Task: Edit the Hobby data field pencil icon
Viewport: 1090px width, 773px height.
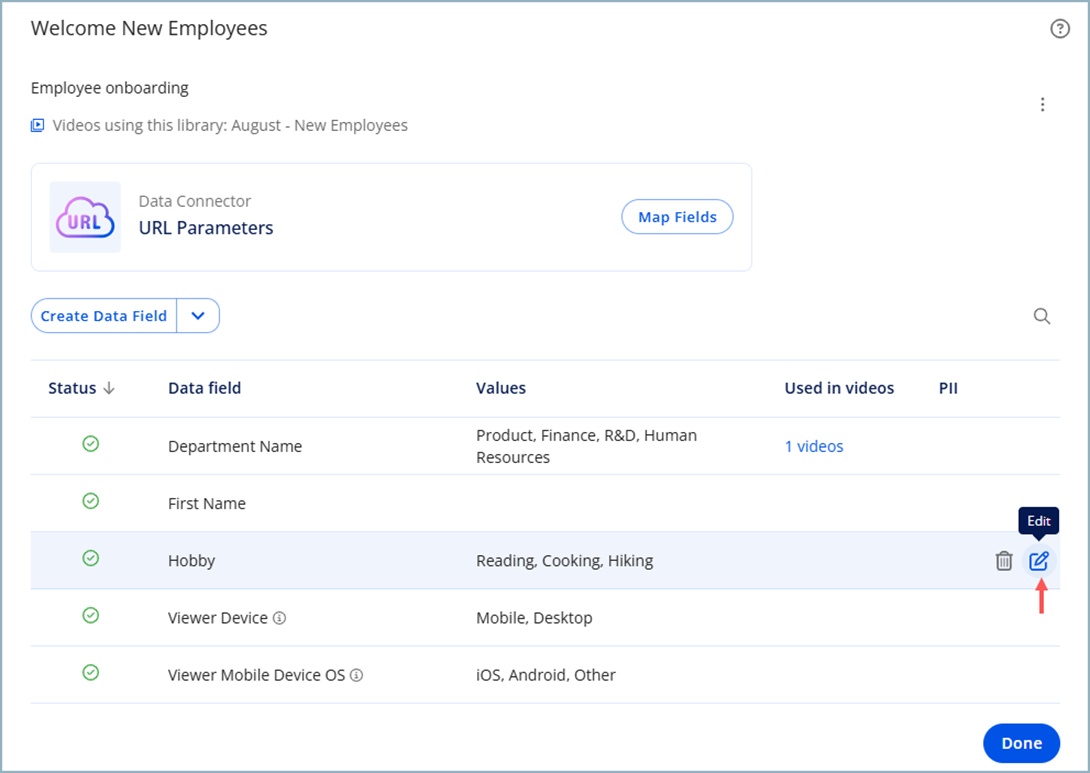Action: click(x=1039, y=560)
